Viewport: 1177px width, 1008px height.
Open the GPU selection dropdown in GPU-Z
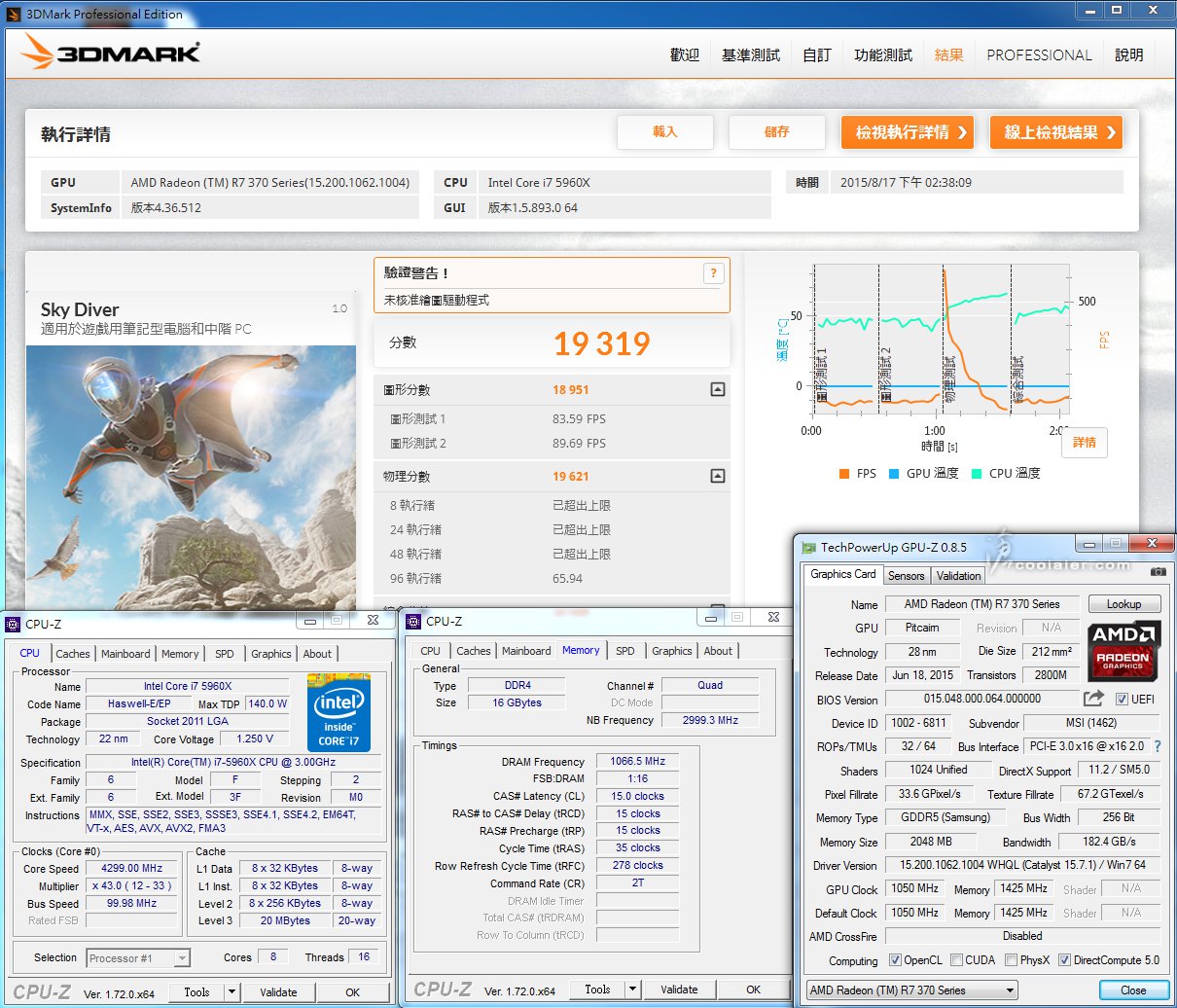[912, 990]
